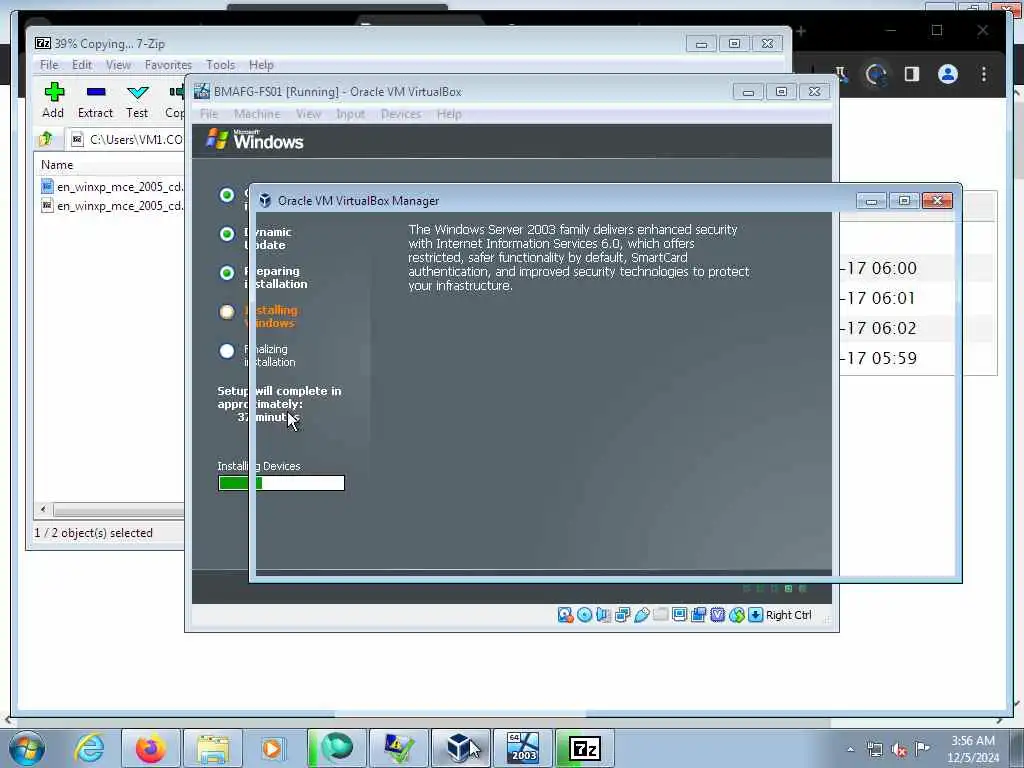Click the Add button in 7-Zip toolbar

(54, 100)
